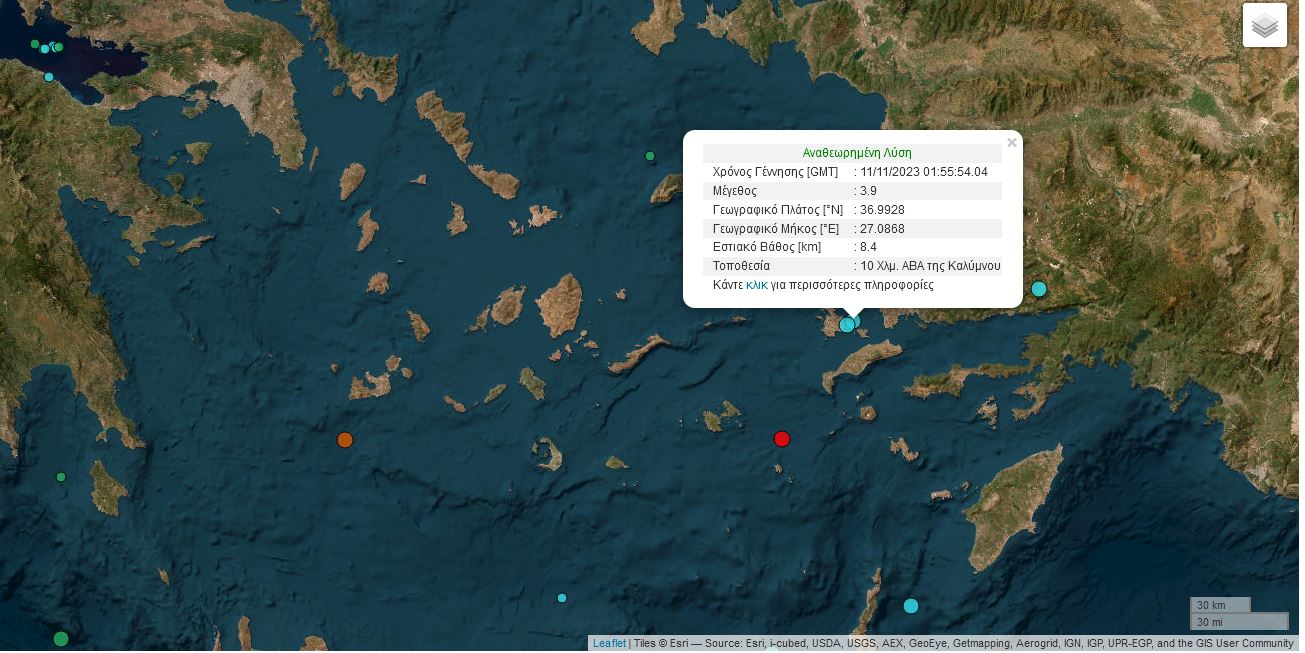The height and width of the screenshot is (653, 1305).
Task: Click the 'Αναθεωρημένη Λύση' popup header
Action: pos(856,153)
